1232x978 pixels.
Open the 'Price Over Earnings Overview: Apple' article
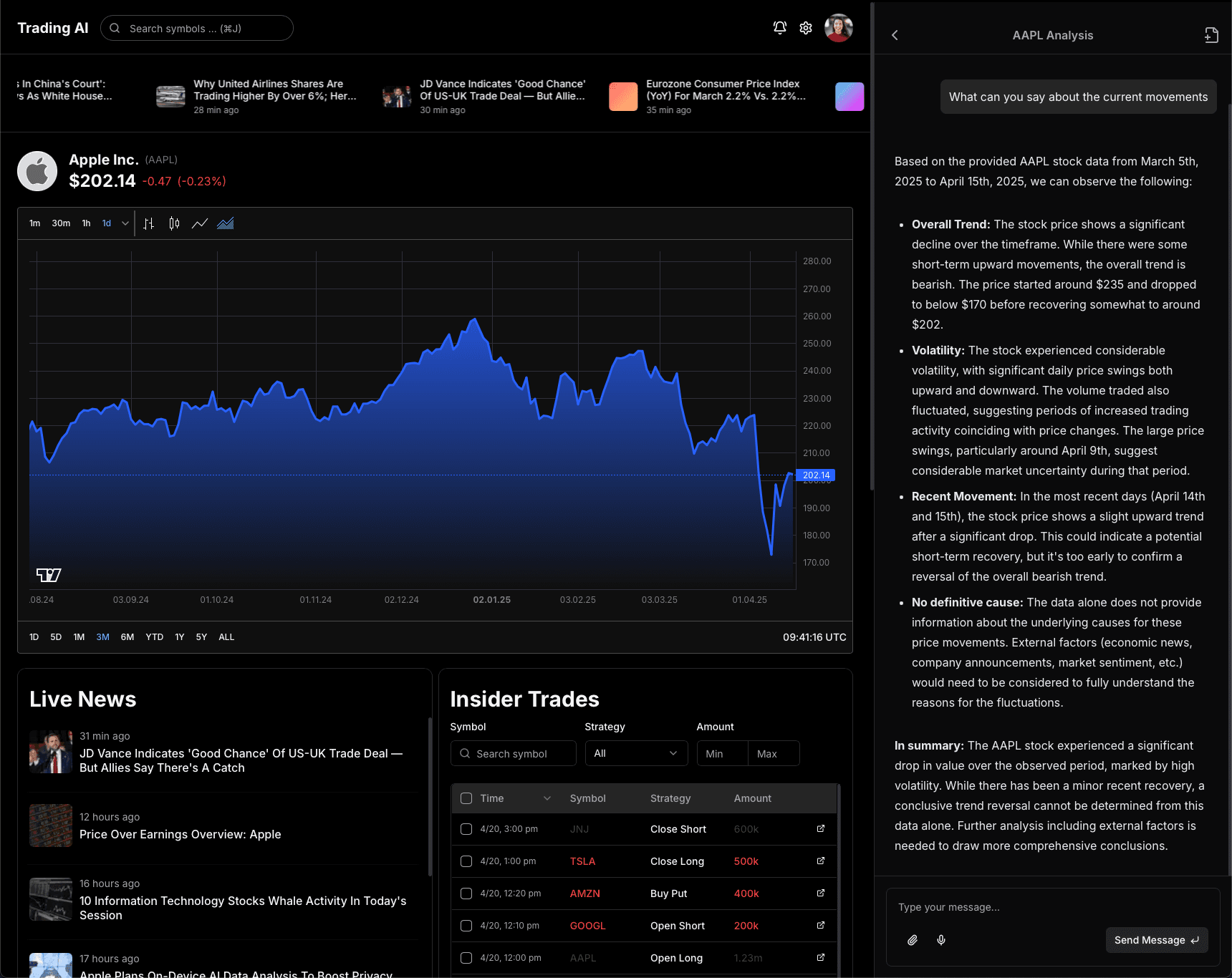(180, 834)
